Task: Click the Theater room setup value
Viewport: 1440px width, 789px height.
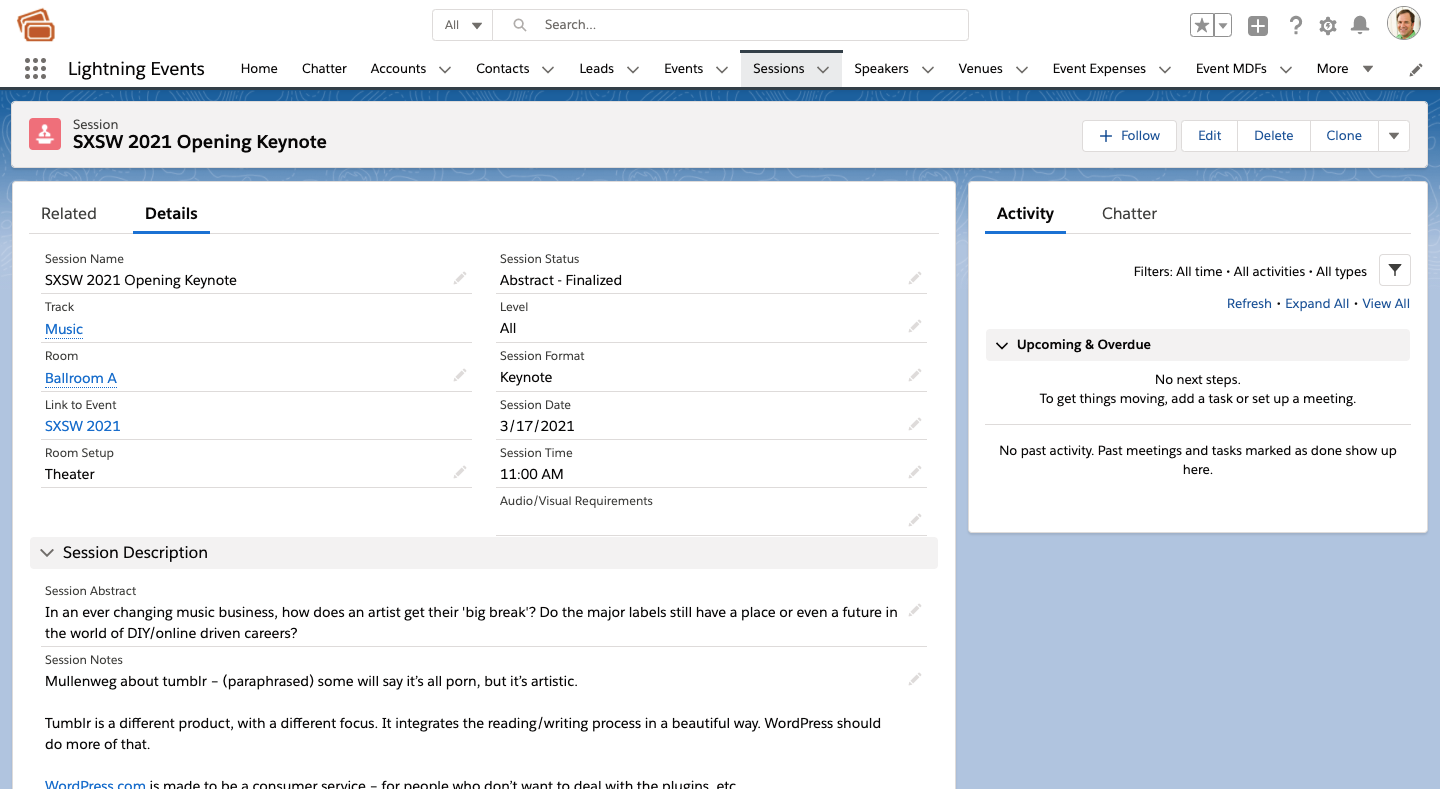Action: pyautogui.click(x=70, y=474)
